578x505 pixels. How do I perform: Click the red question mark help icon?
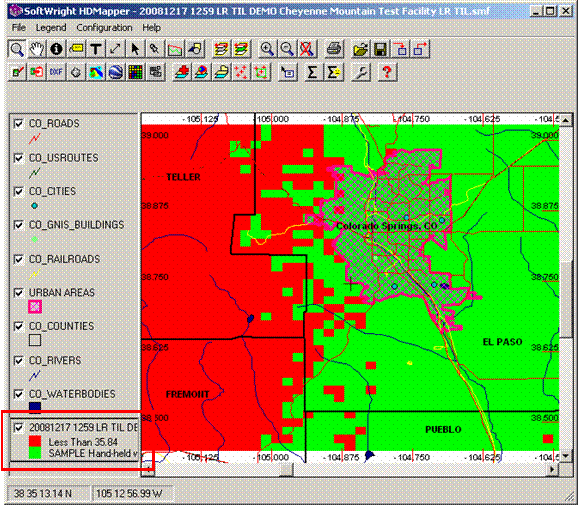click(x=387, y=72)
